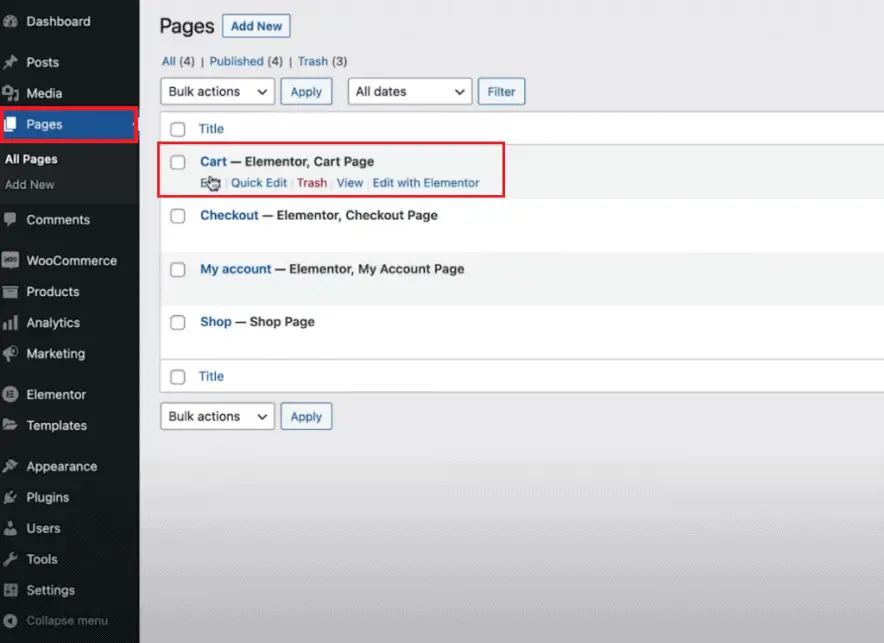
Task: Select the Shop page checkbox
Action: (x=178, y=322)
